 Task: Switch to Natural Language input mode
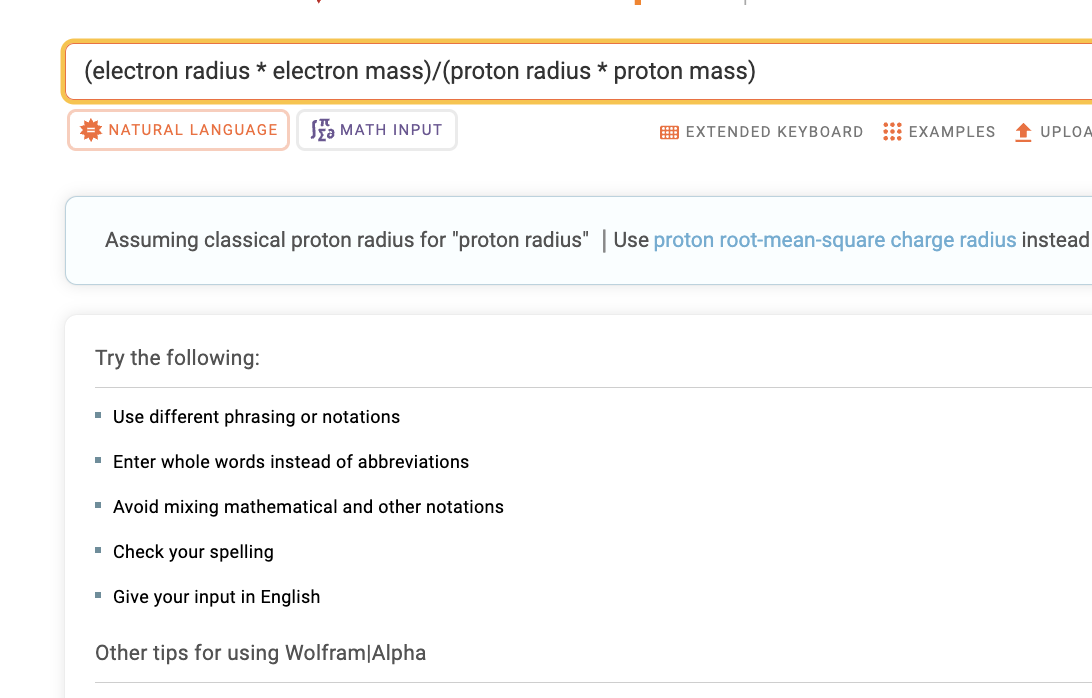tap(178, 130)
